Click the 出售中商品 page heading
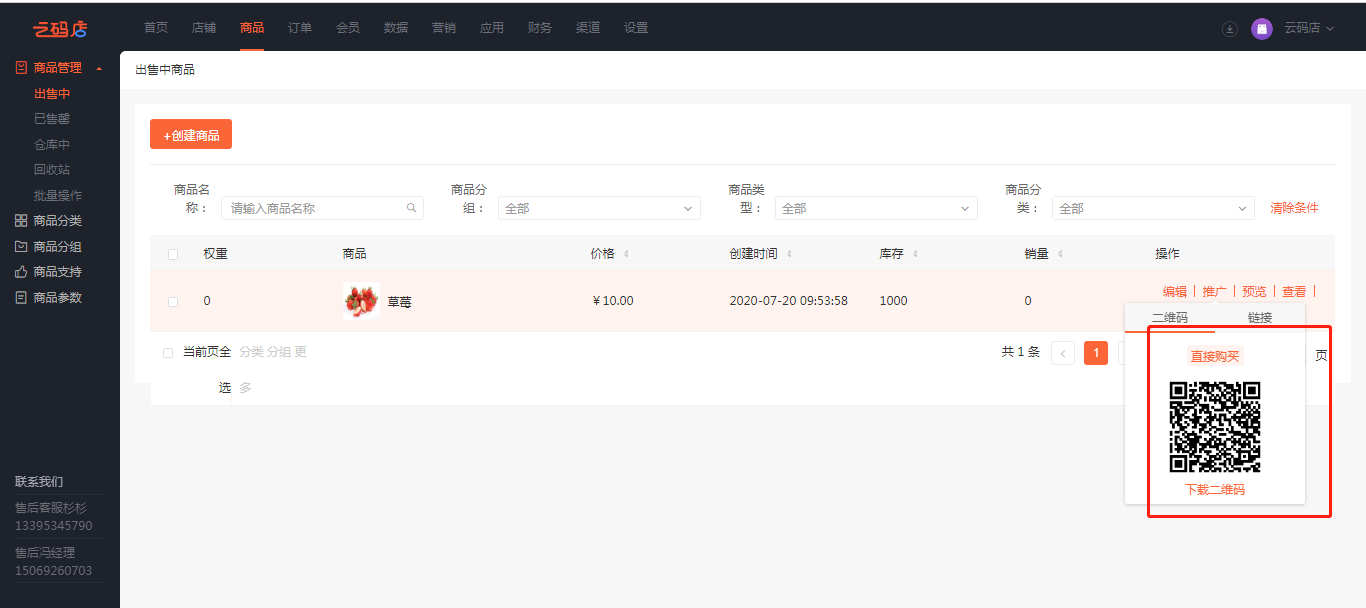 [165, 70]
